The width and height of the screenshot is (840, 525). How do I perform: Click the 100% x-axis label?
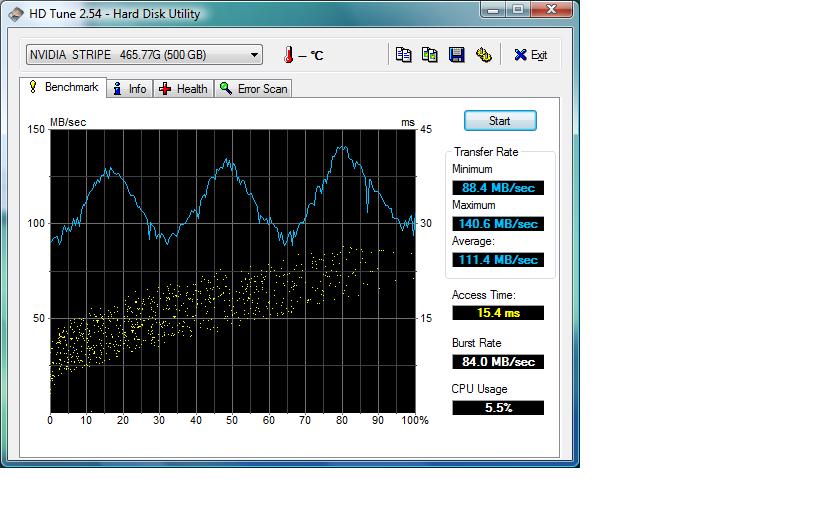pyautogui.click(x=415, y=421)
